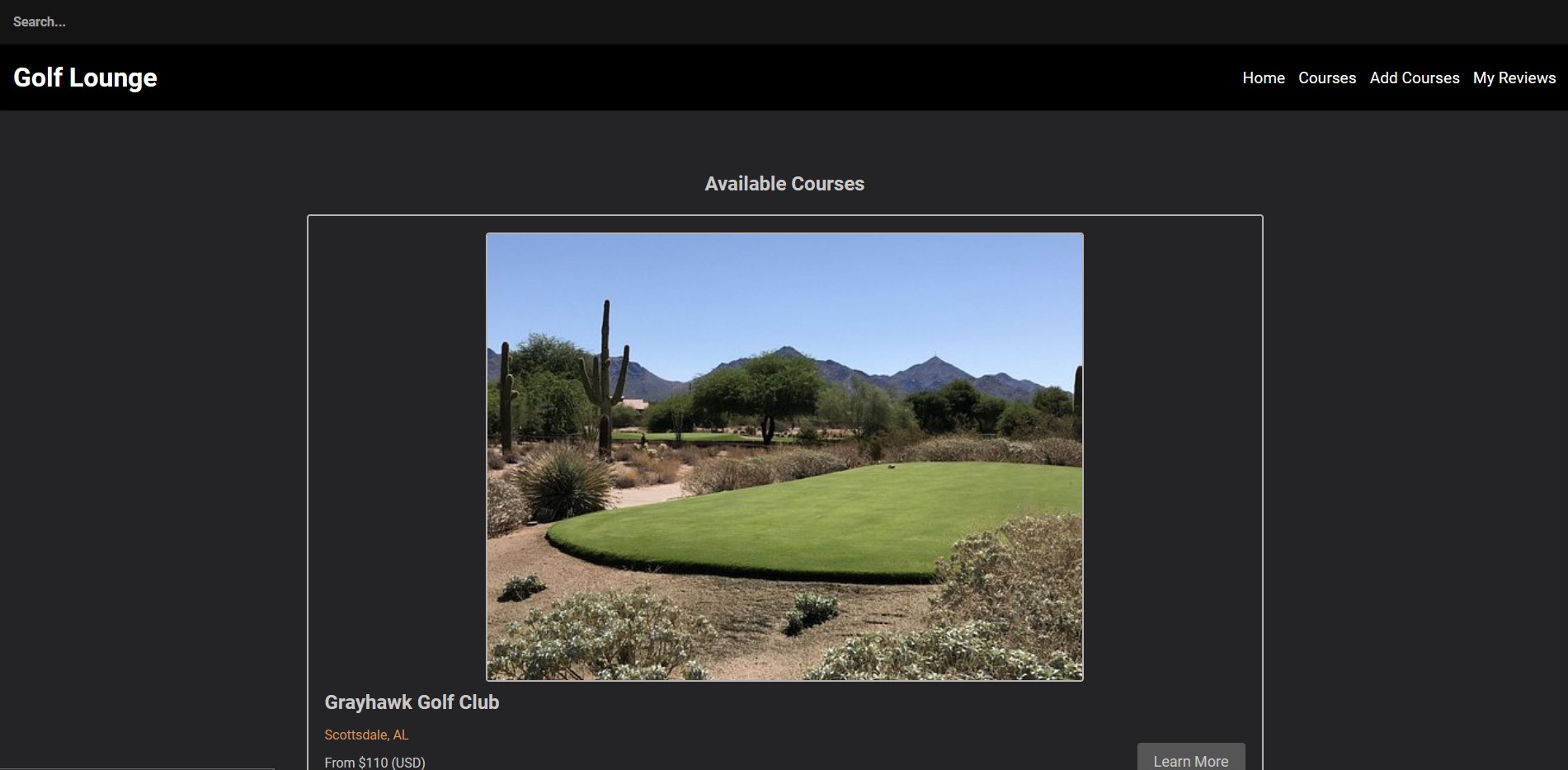Focus the Search input field
Viewport: 1568px width, 770px height.
click(x=784, y=22)
